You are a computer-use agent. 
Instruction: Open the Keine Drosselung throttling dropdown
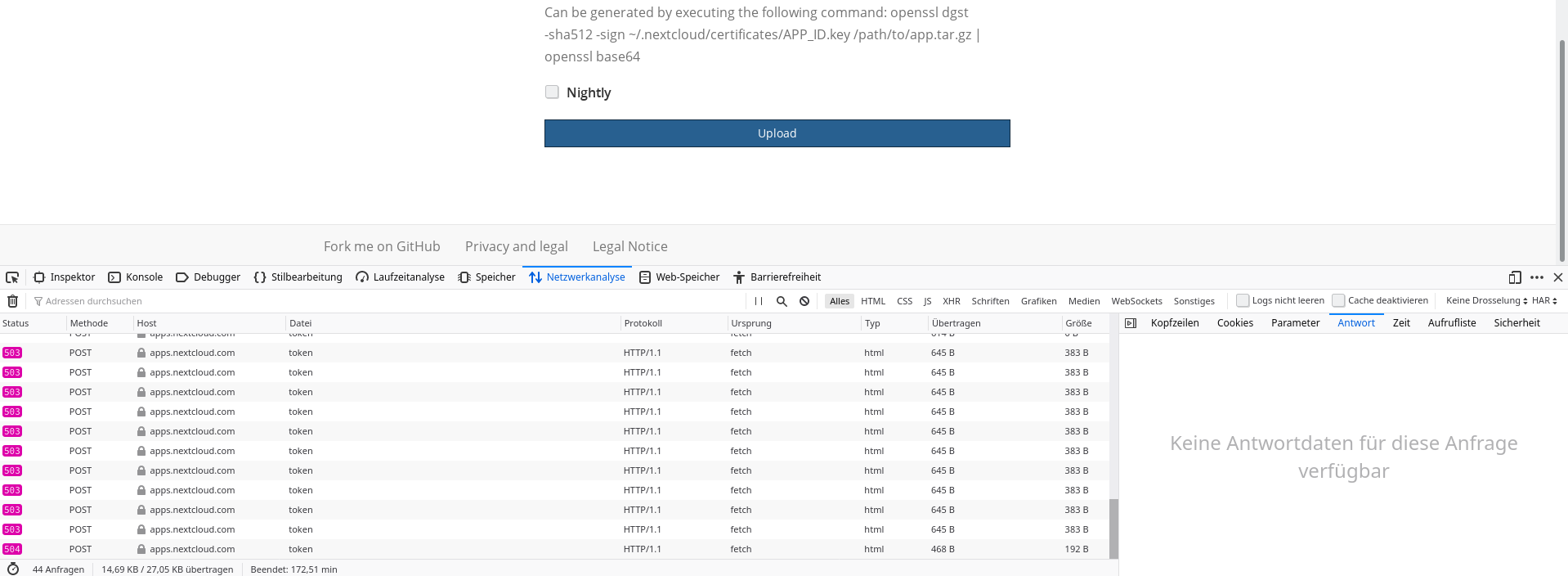[x=1486, y=300]
